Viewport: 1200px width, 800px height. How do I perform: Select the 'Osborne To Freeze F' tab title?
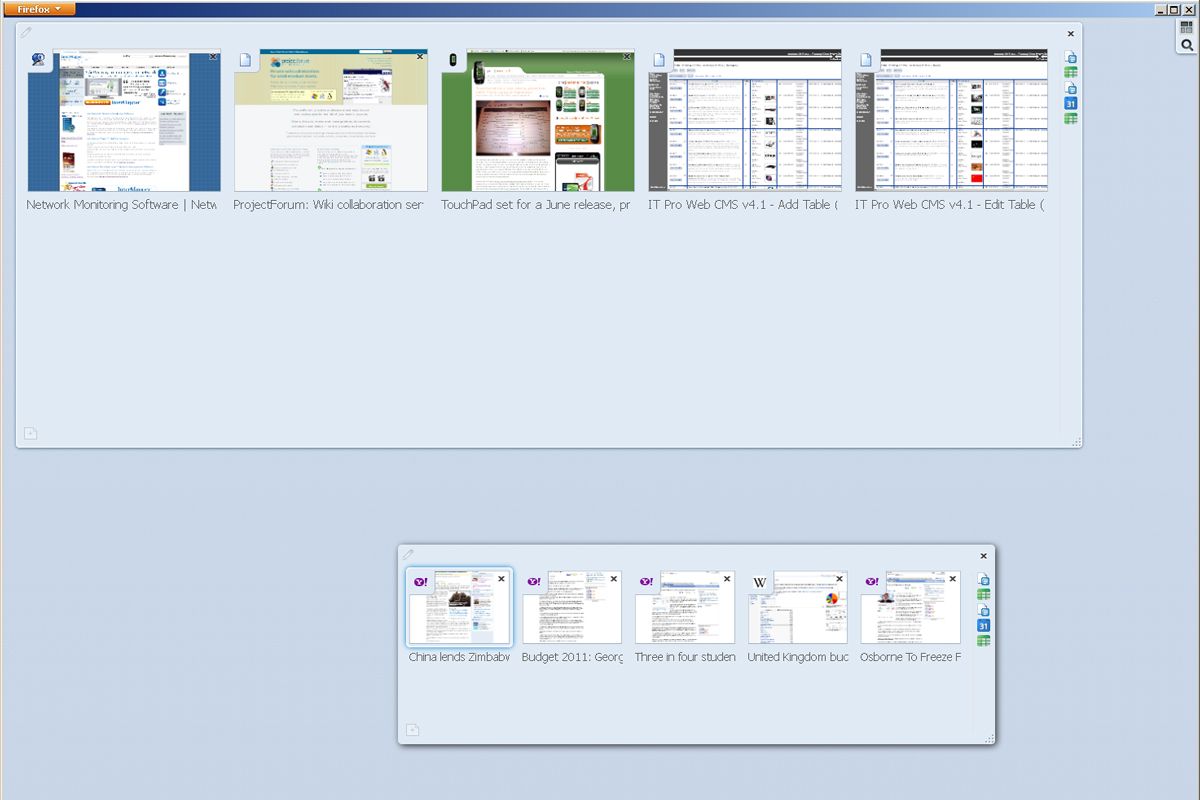(x=910, y=657)
